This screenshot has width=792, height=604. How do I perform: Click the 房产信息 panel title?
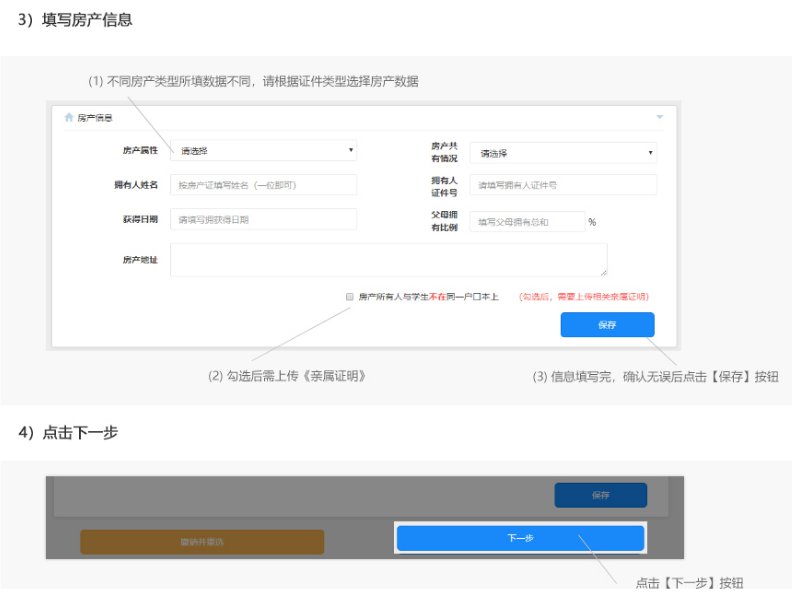(95, 117)
